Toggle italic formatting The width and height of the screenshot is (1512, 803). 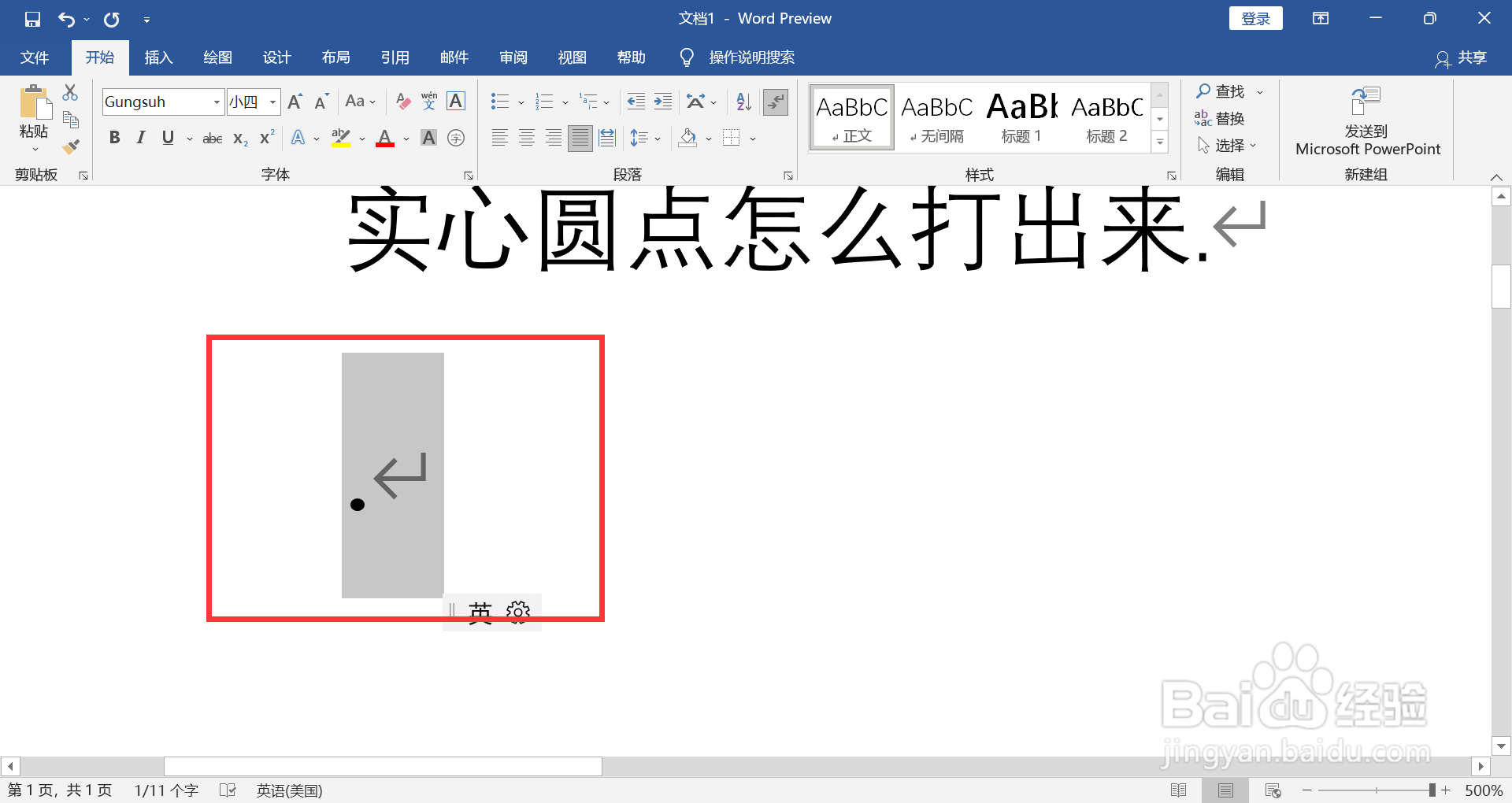(x=140, y=138)
